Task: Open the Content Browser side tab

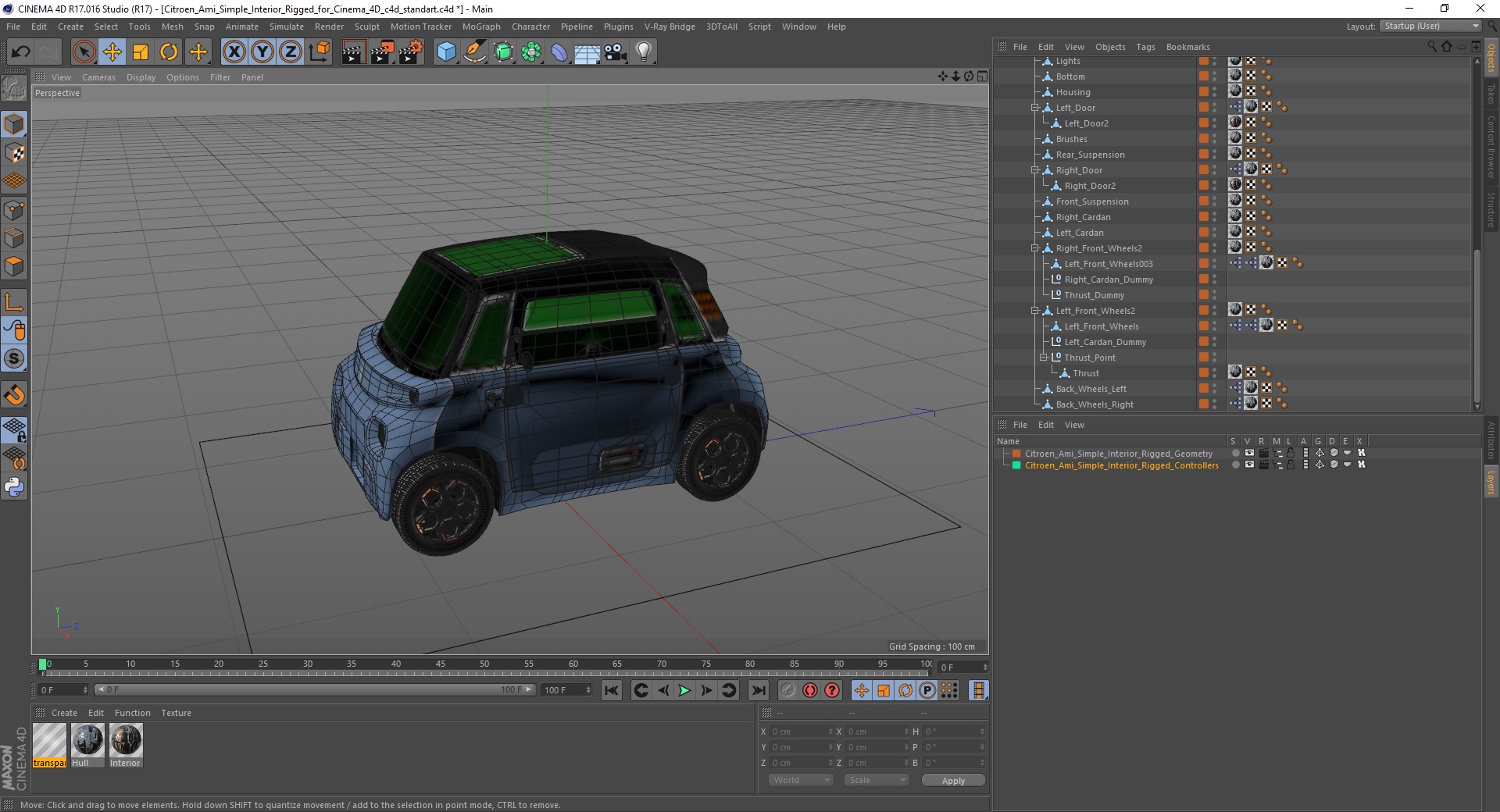Action: (1491, 147)
